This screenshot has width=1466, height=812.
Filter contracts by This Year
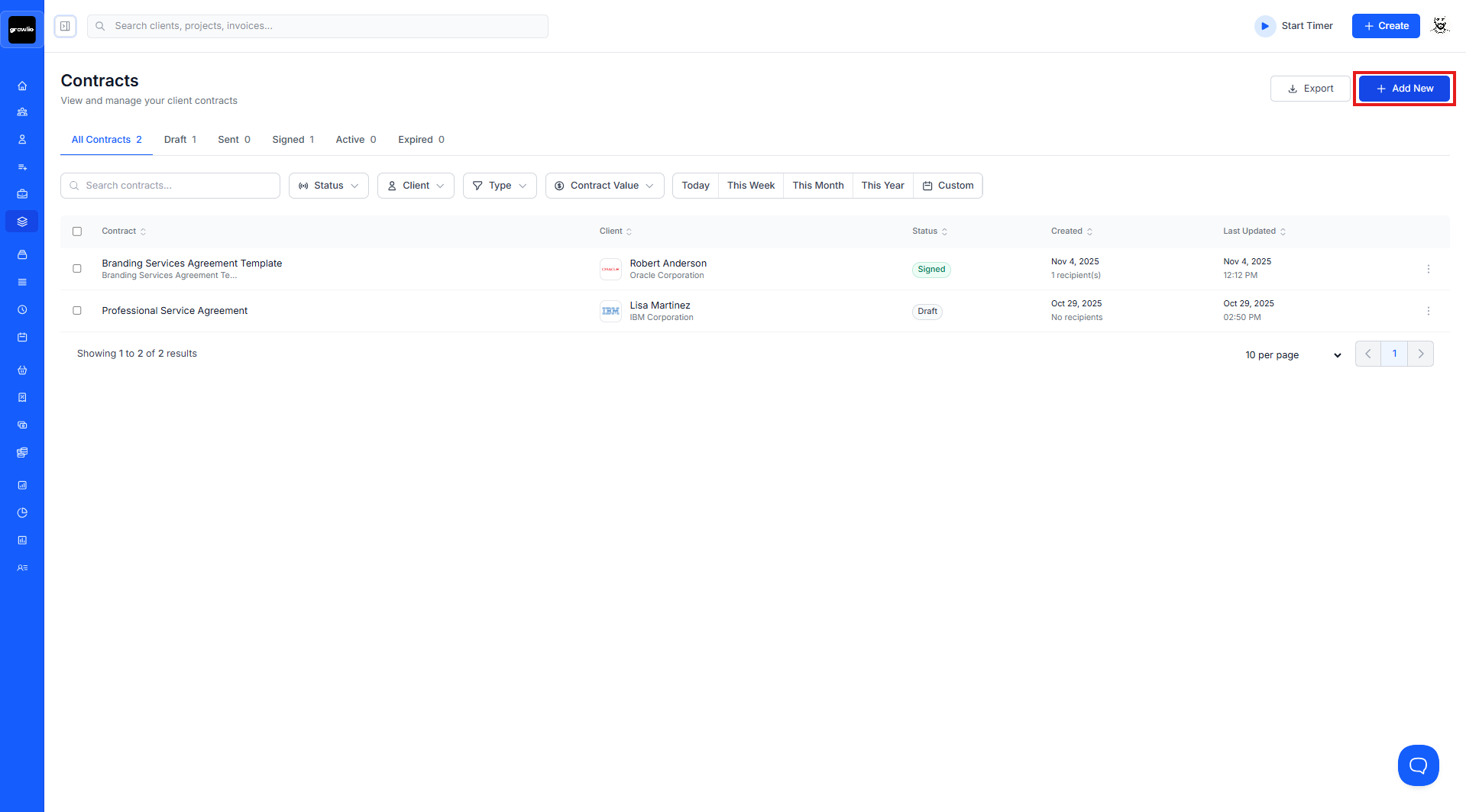pos(882,186)
